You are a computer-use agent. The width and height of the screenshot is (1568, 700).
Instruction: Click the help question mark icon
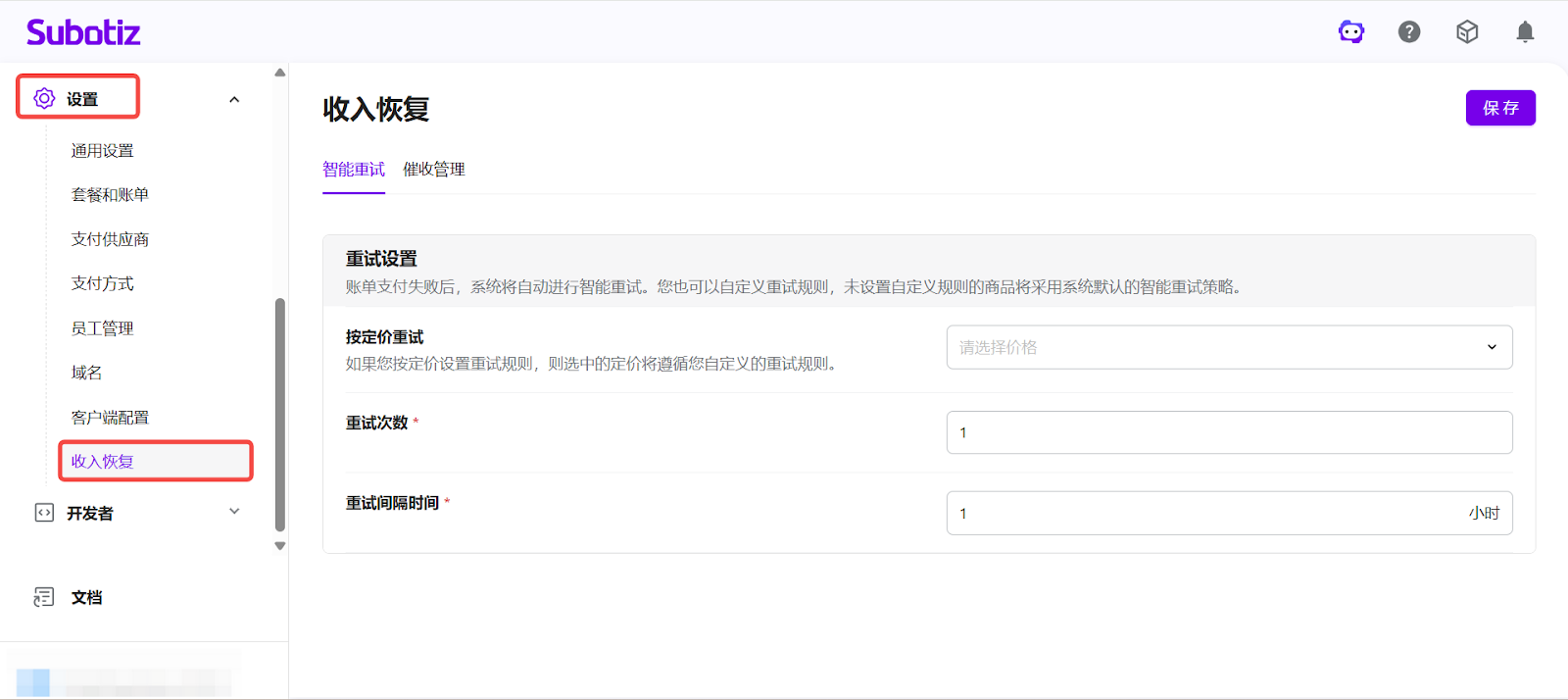(1409, 32)
